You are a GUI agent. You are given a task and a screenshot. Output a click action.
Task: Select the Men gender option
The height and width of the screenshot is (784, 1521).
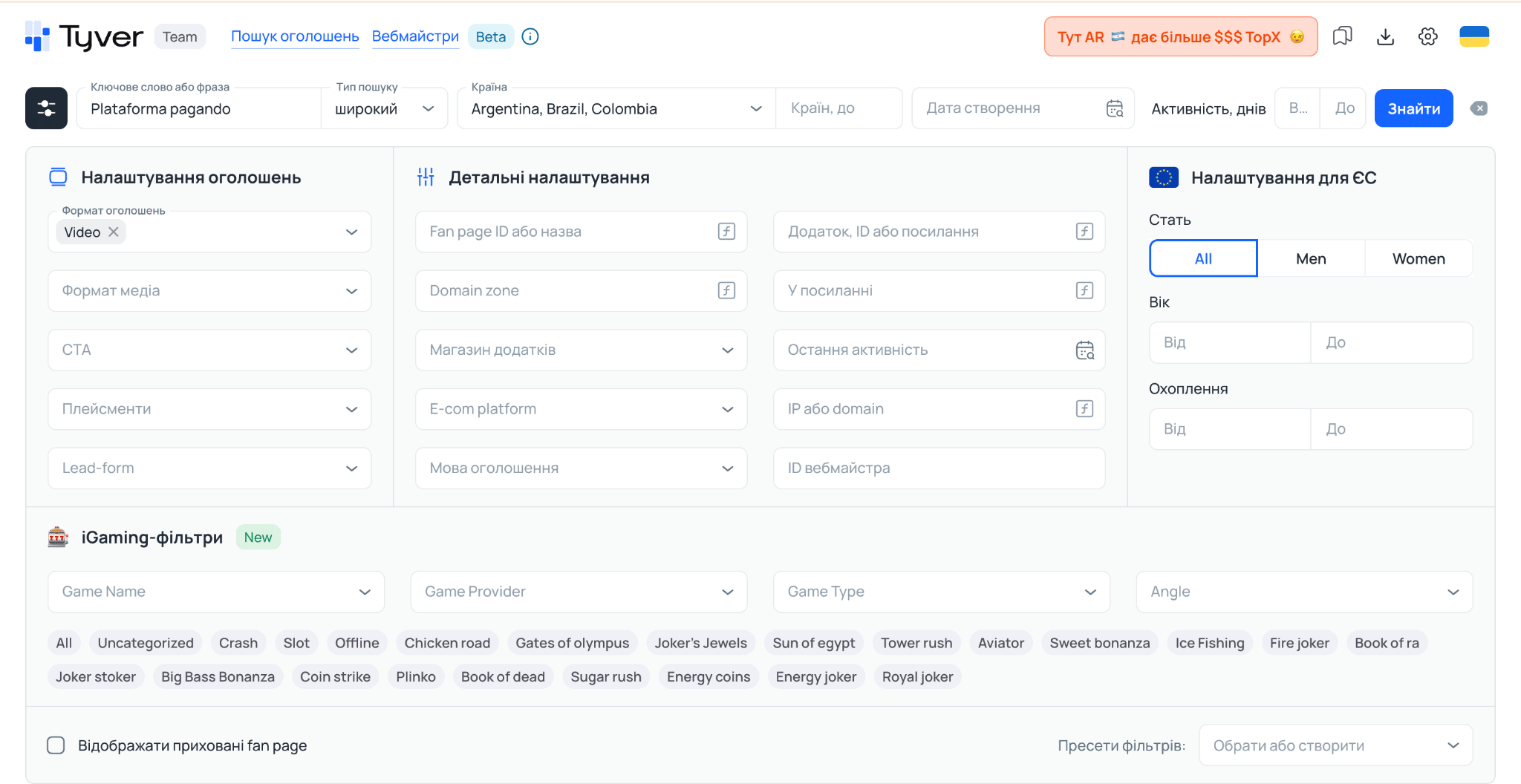pos(1311,258)
